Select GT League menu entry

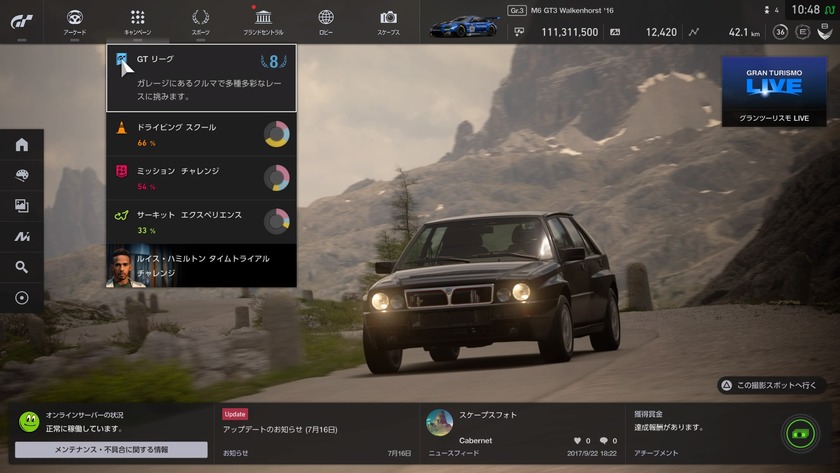(x=201, y=77)
